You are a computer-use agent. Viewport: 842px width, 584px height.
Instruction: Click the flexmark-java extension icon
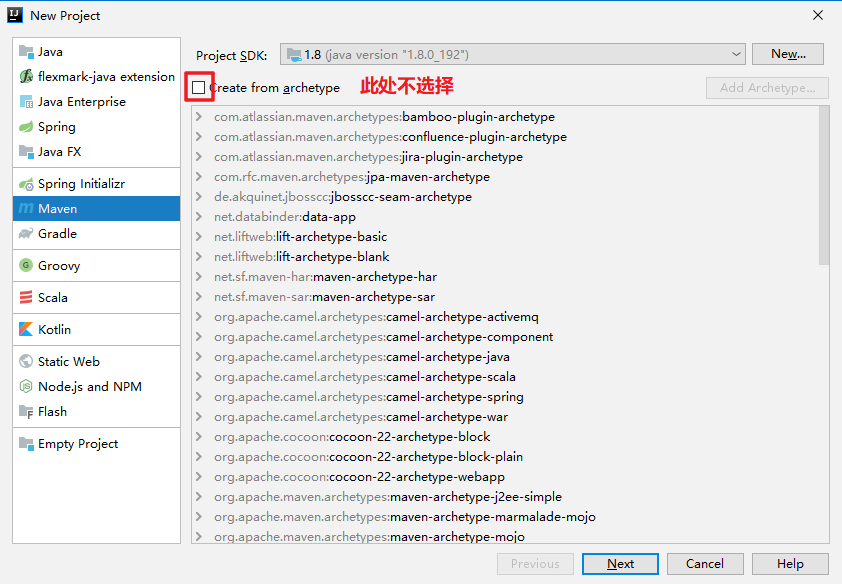coord(26,77)
